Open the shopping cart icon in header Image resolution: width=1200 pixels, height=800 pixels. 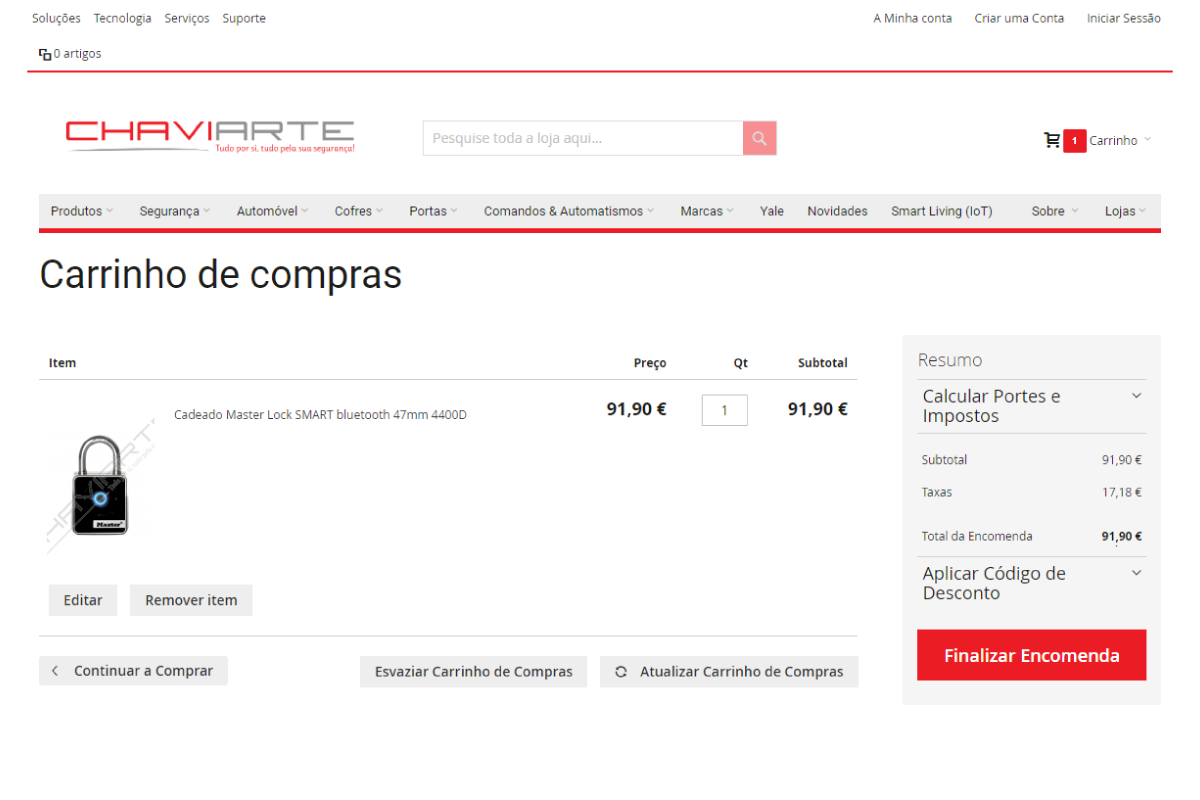[x=1052, y=140]
